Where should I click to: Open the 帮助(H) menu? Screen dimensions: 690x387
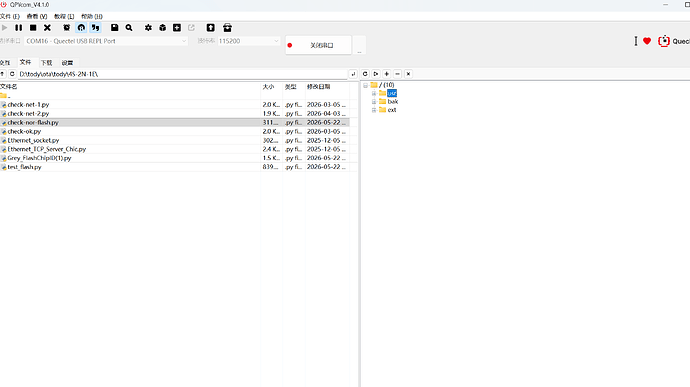coord(92,16)
